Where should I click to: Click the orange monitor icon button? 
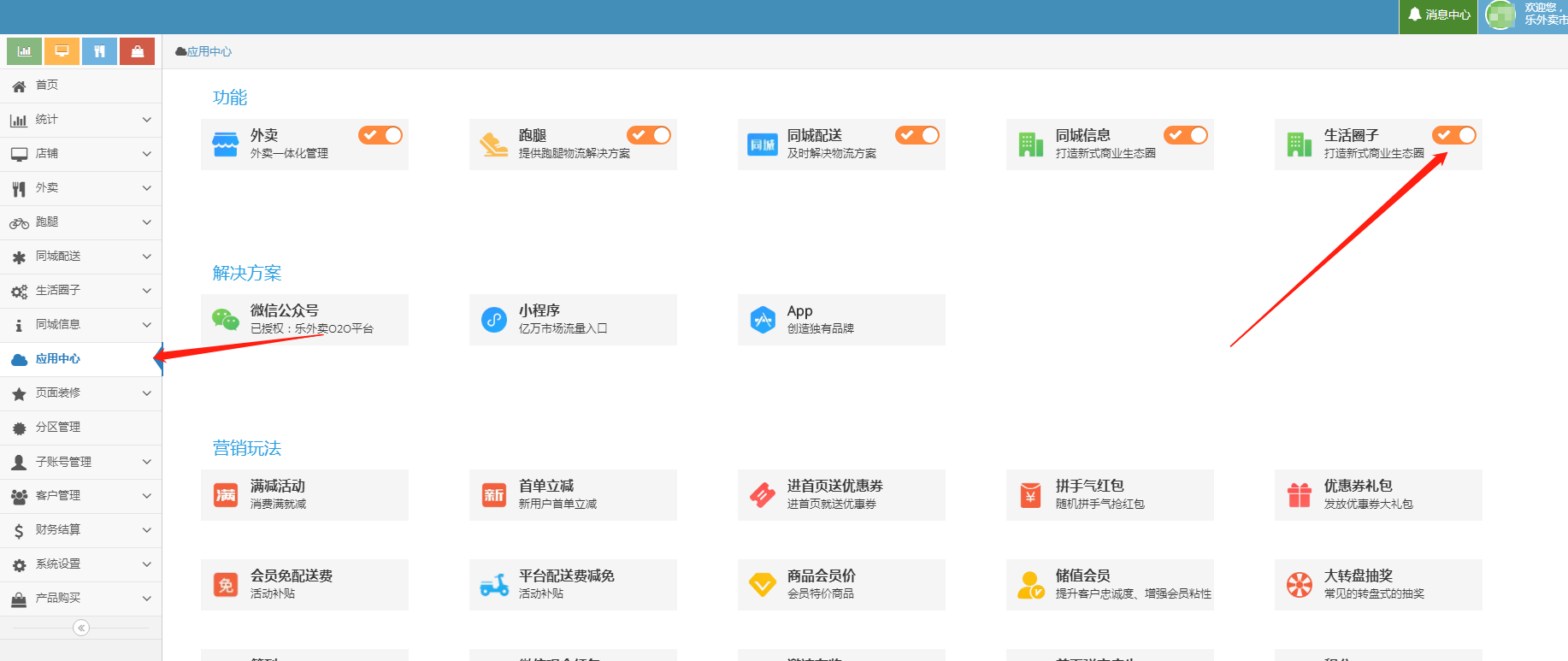62,51
